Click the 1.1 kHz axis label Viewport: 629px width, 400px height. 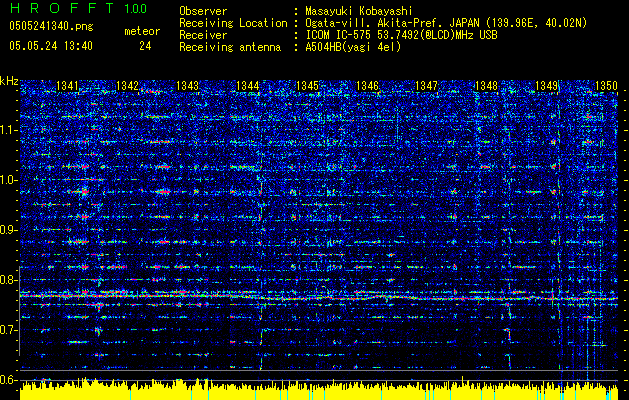tap(8, 130)
